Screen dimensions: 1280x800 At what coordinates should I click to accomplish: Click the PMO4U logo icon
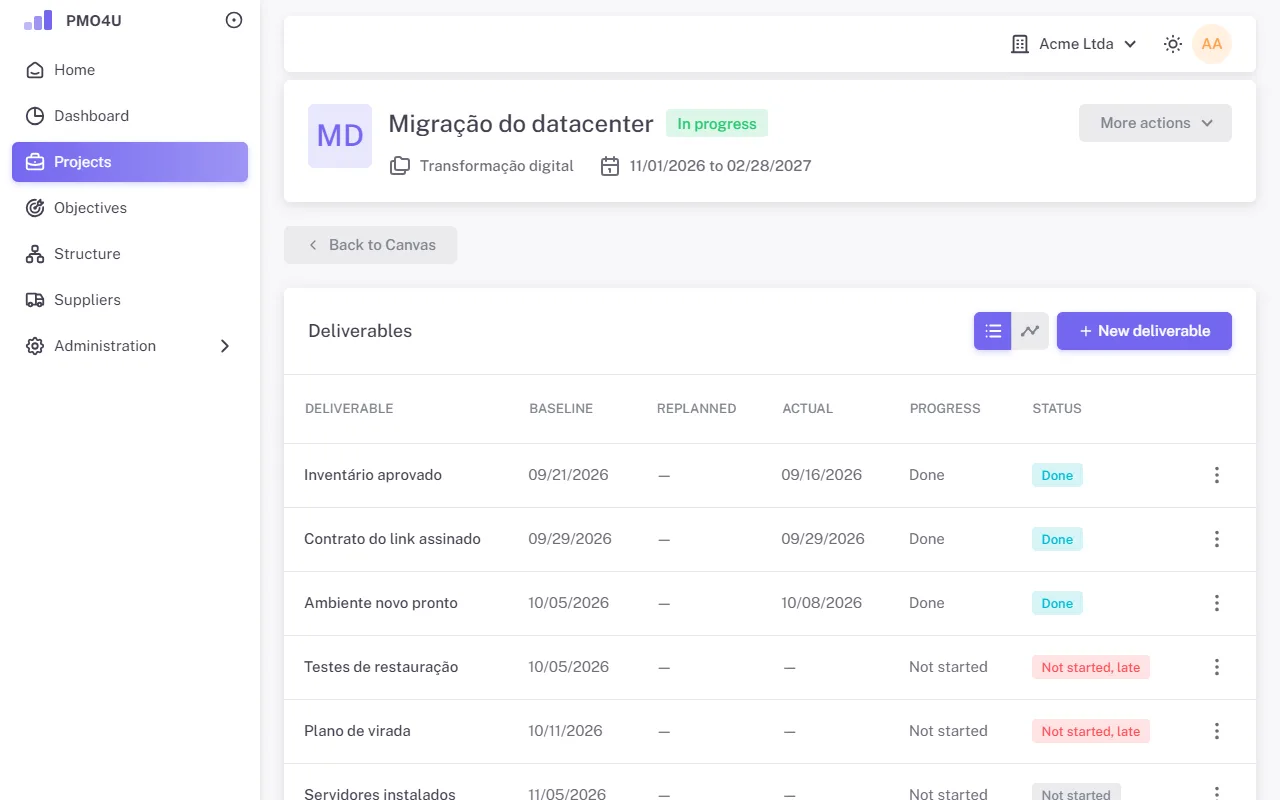point(38,20)
